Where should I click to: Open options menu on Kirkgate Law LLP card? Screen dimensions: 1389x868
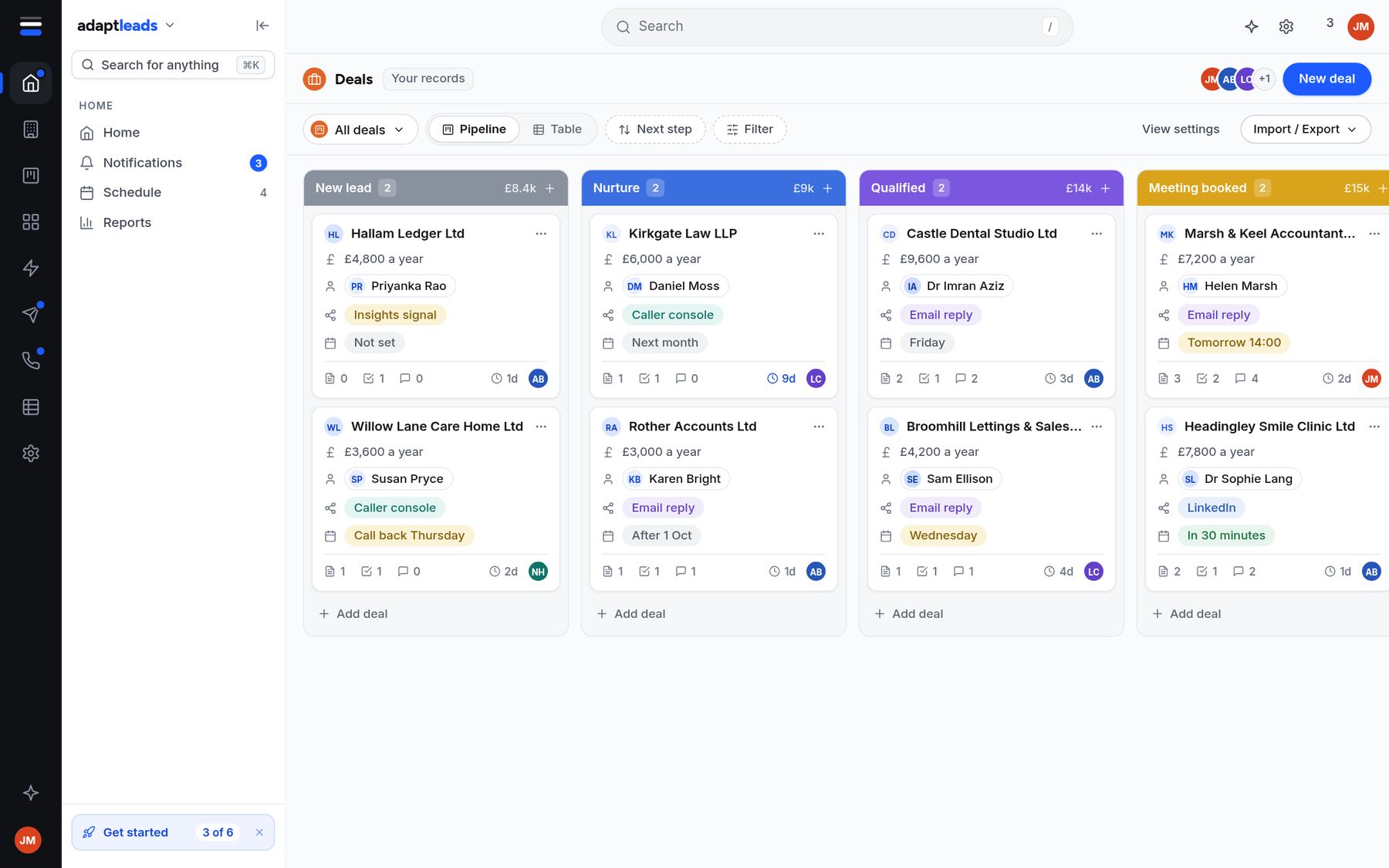coord(819,234)
